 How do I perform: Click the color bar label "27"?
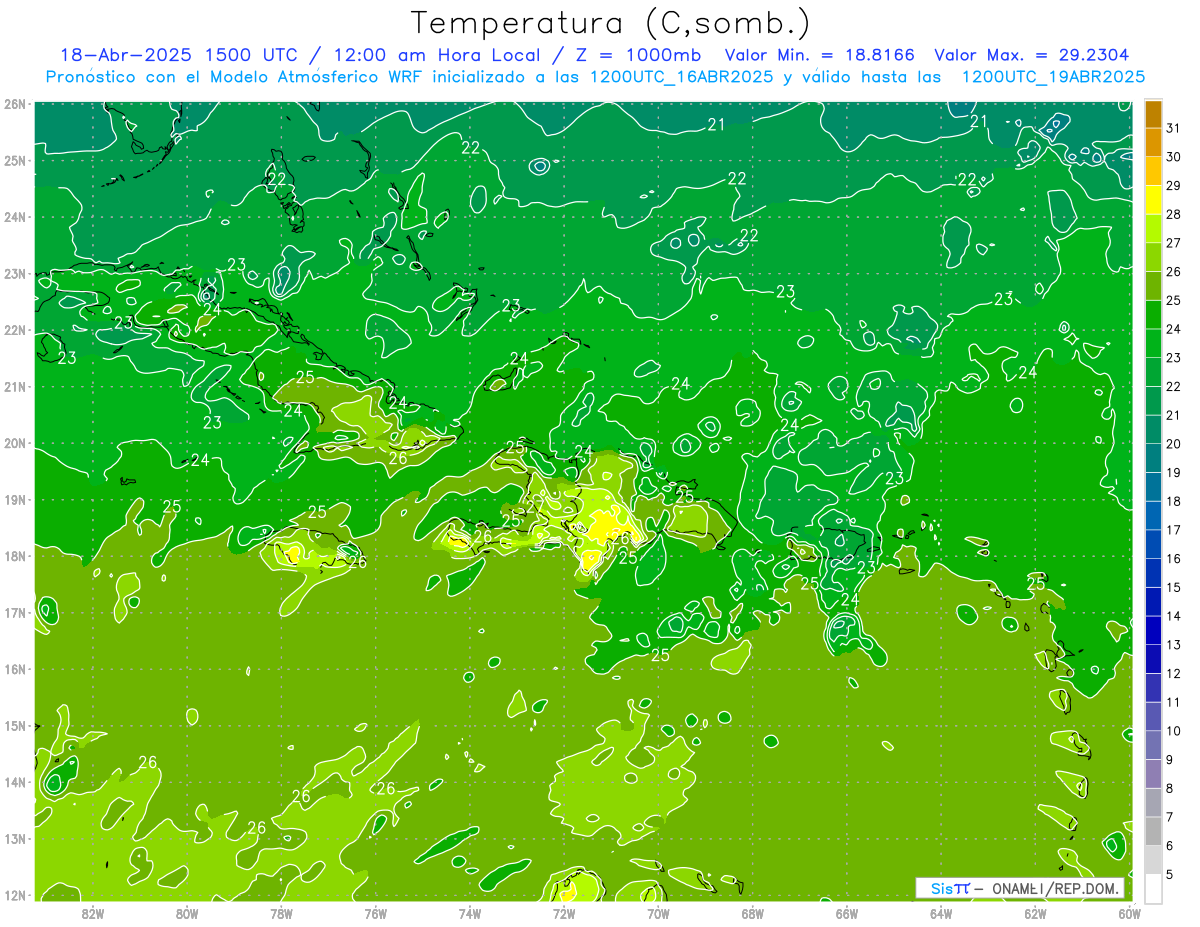tap(1174, 243)
